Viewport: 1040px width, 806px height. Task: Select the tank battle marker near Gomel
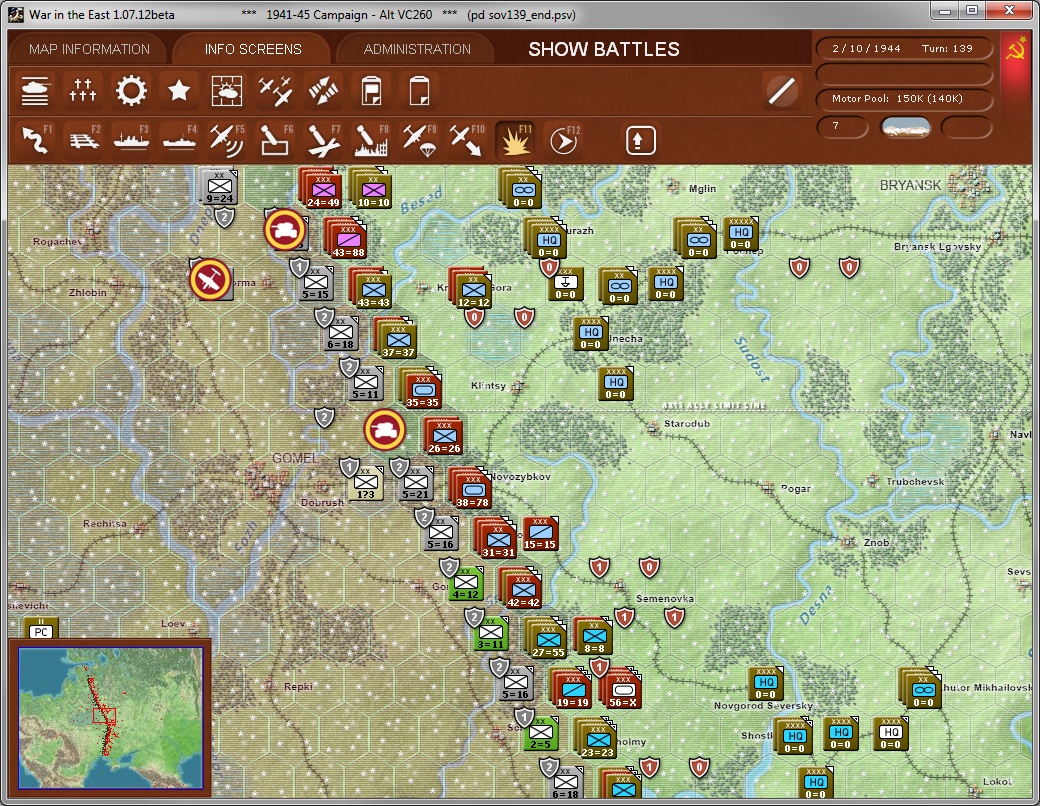point(385,430)
